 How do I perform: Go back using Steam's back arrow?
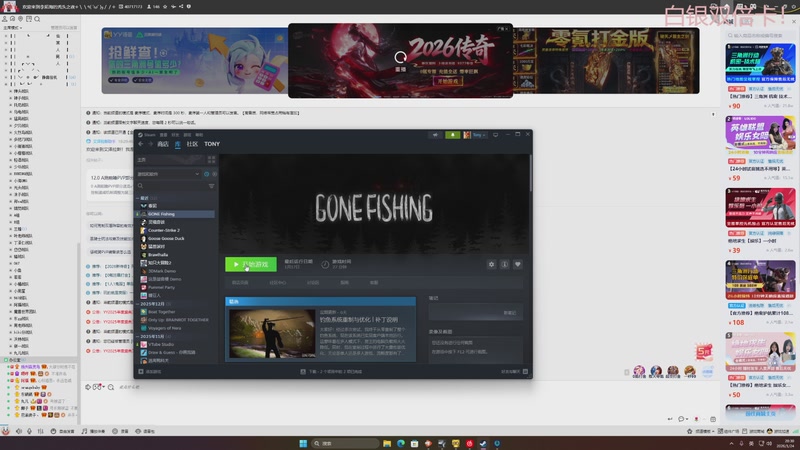141,144
